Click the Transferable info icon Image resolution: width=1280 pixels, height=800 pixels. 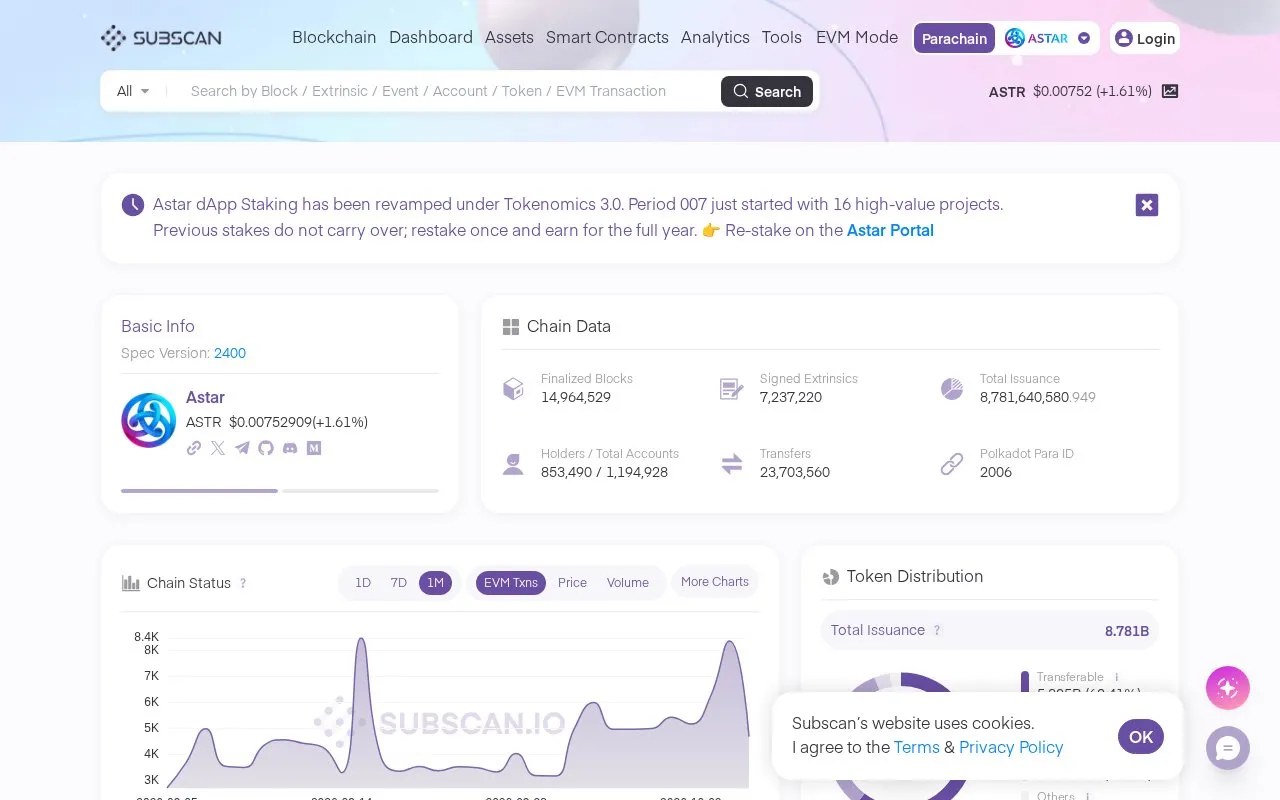1117,677
